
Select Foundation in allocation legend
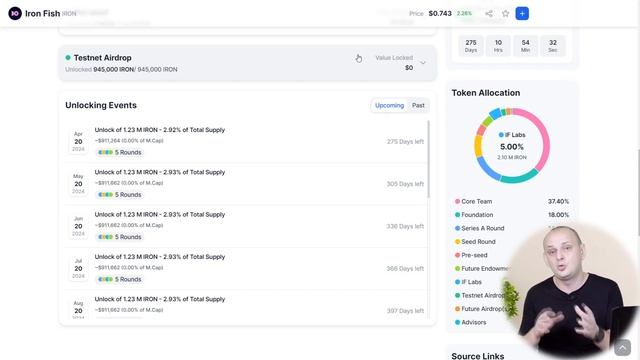[474, 215]
